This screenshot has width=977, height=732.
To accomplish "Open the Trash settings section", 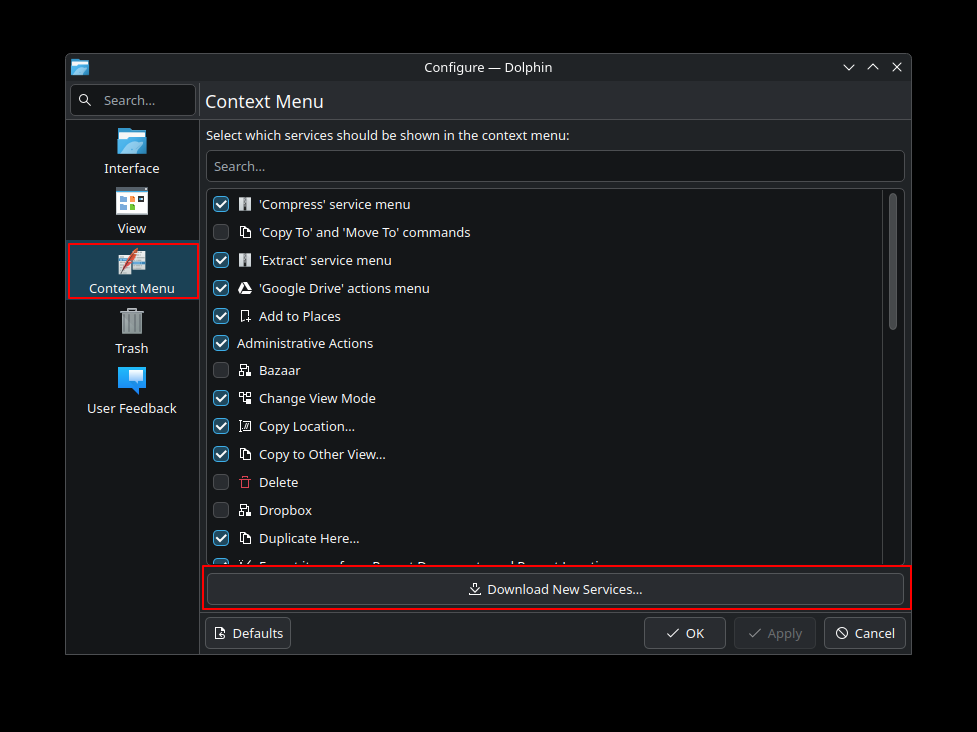I will click(132, 331).
